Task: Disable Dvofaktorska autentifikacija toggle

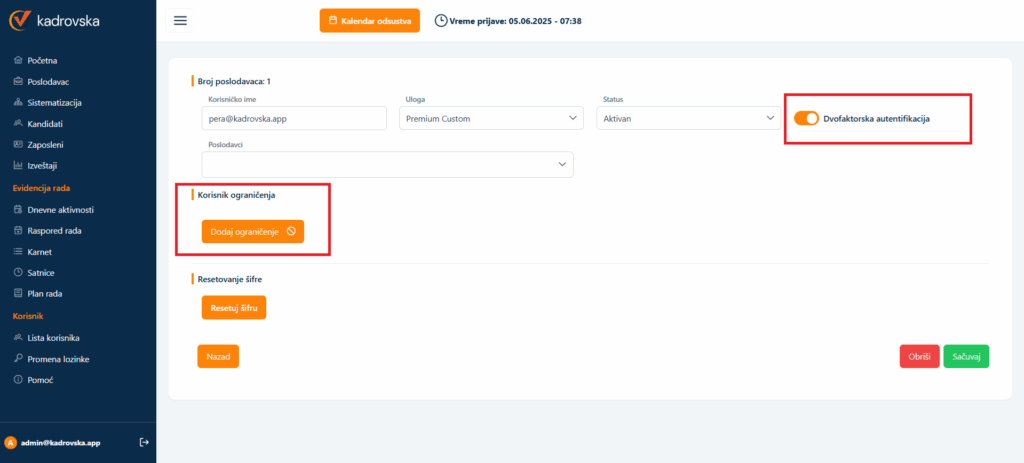Action: [x=806, y=118]
